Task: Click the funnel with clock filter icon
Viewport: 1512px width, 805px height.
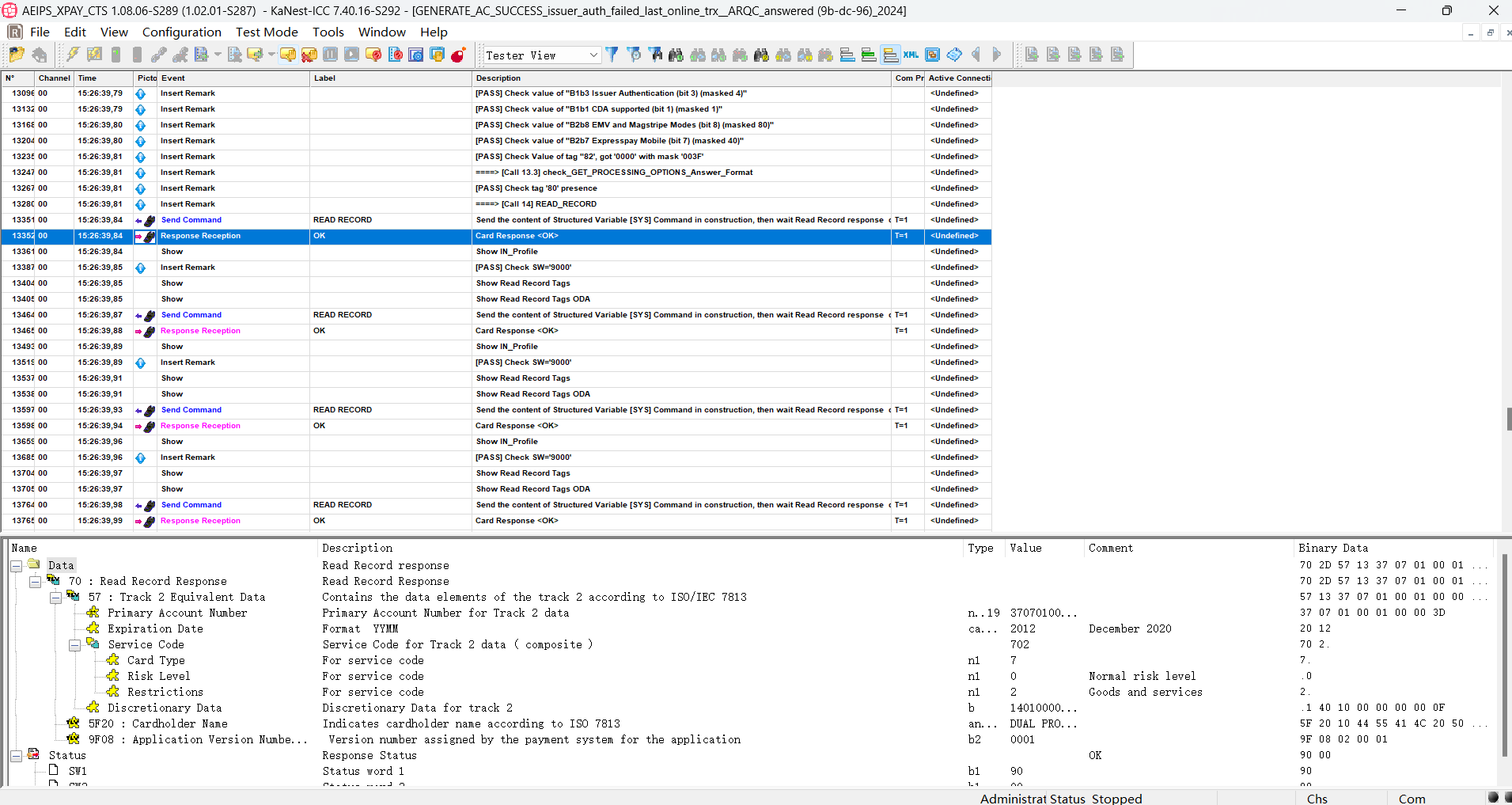Action: coord(633,55)
